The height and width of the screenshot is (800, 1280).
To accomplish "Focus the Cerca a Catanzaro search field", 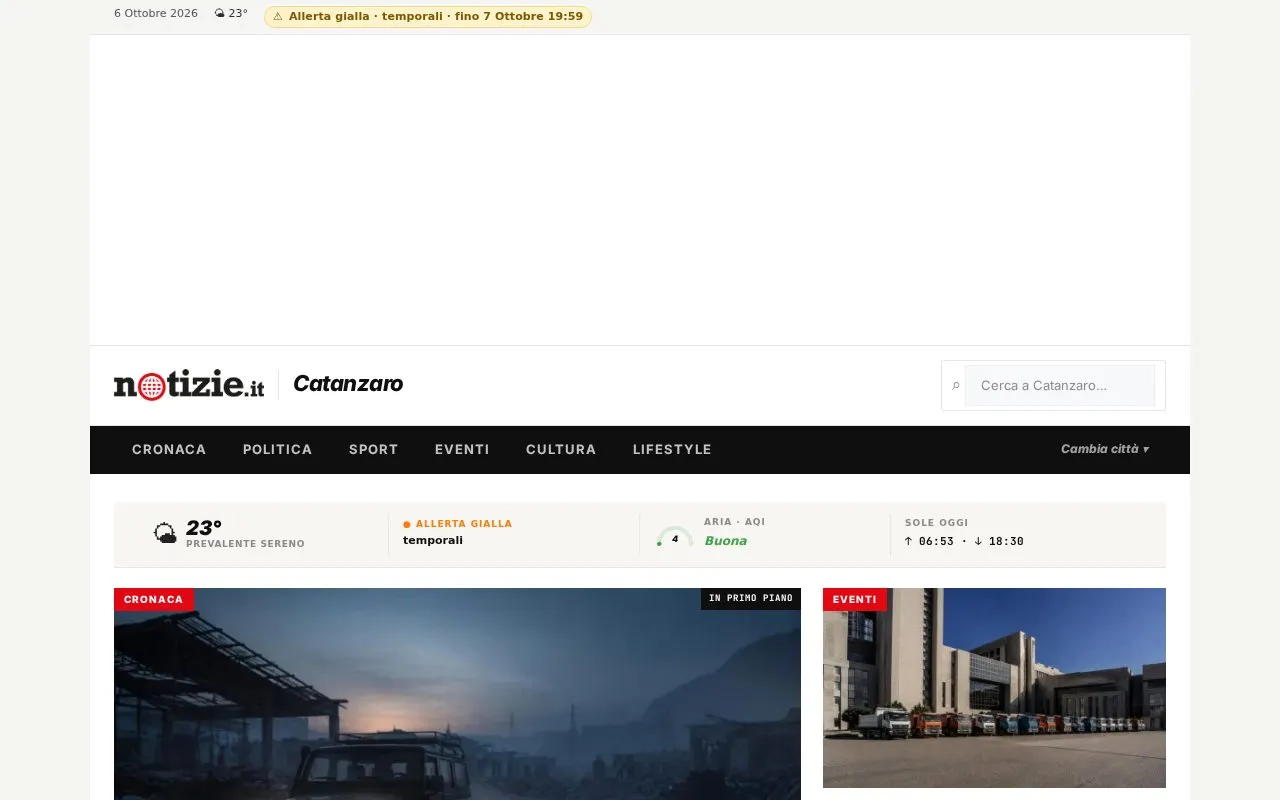I will (x=1060, y=386).
